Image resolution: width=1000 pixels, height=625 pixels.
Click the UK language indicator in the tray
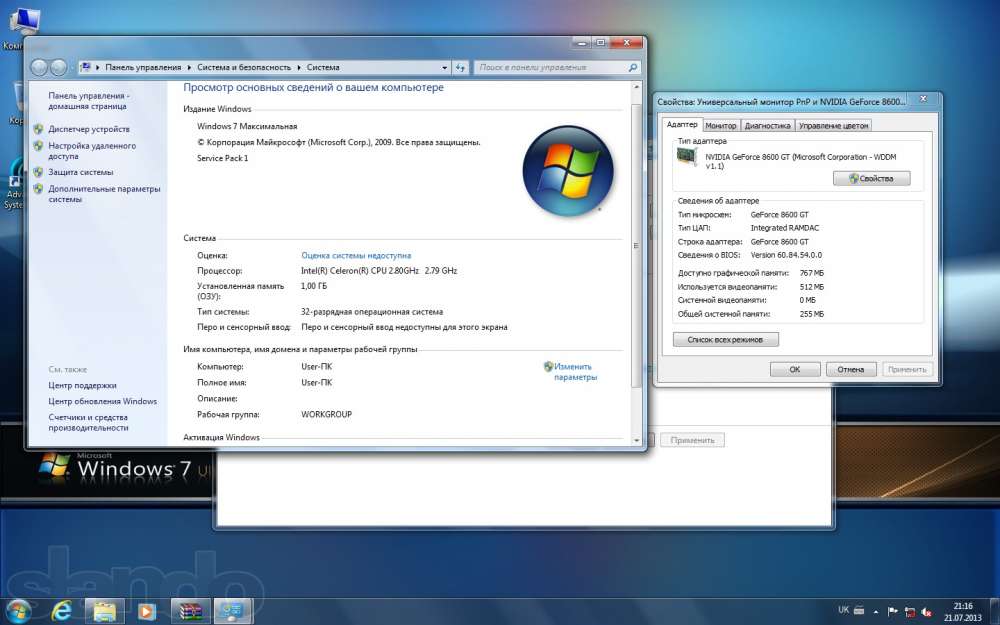[x=843, y=610]
